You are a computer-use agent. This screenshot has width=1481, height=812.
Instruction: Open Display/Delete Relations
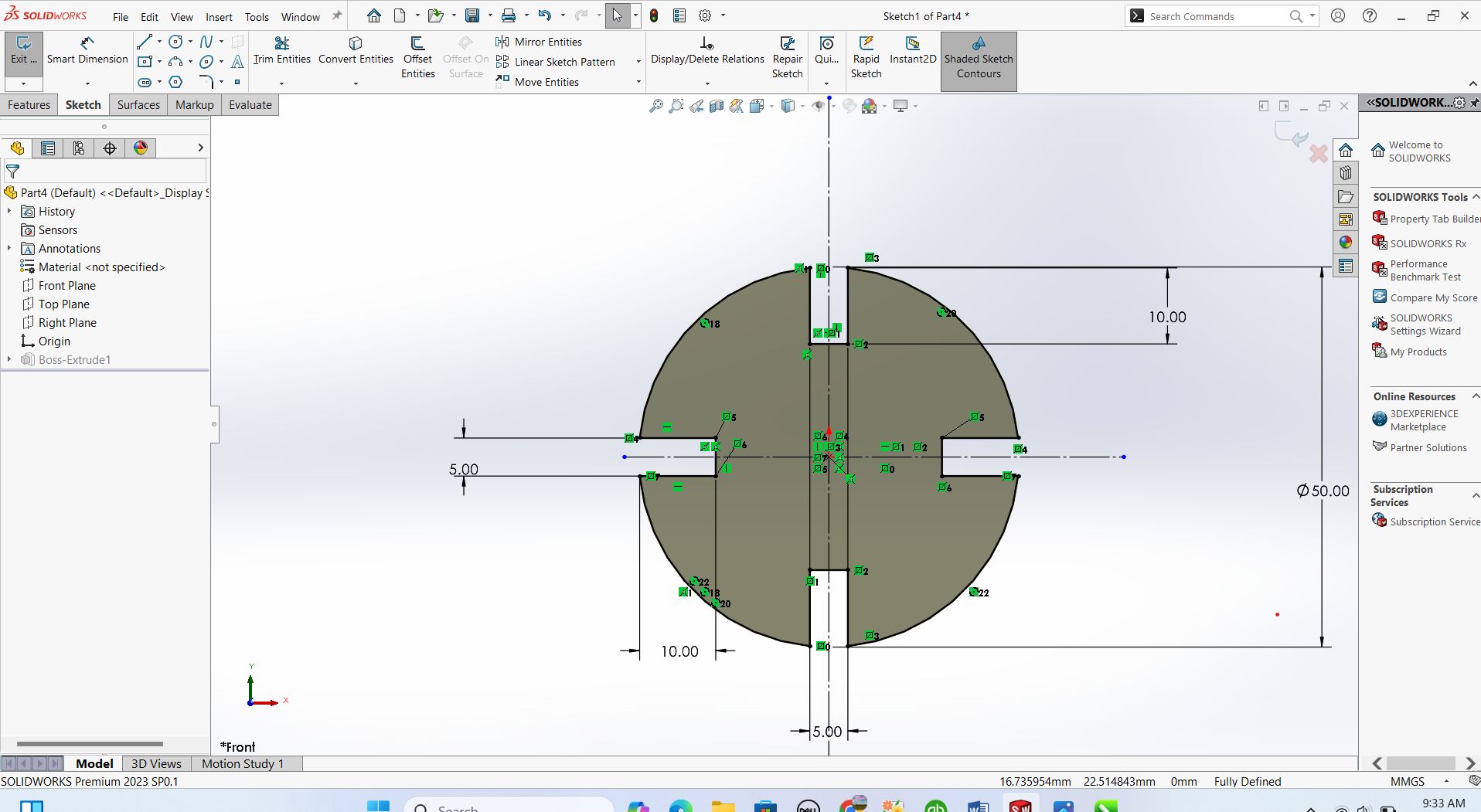click(x=707, y=50)
